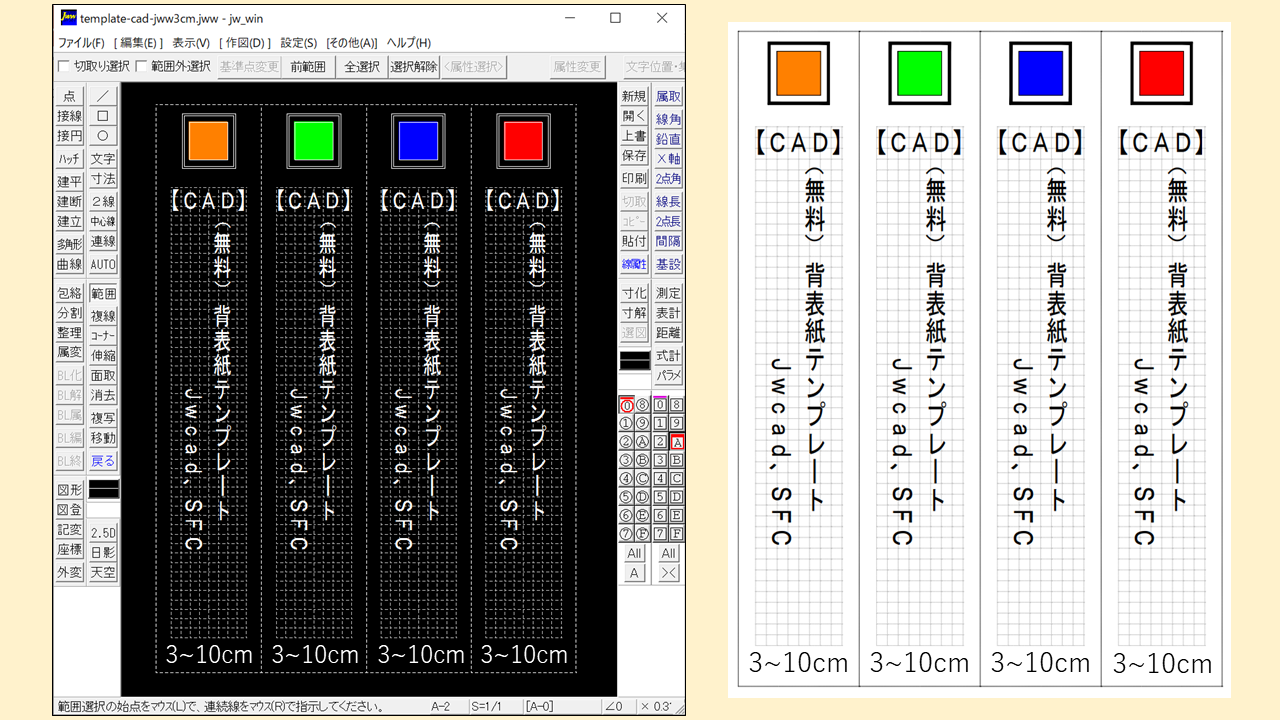Image resolution: width=1280 pixels, height=720 pixels.
Task: Toggle layer A circle button
Action: [643, 441]
